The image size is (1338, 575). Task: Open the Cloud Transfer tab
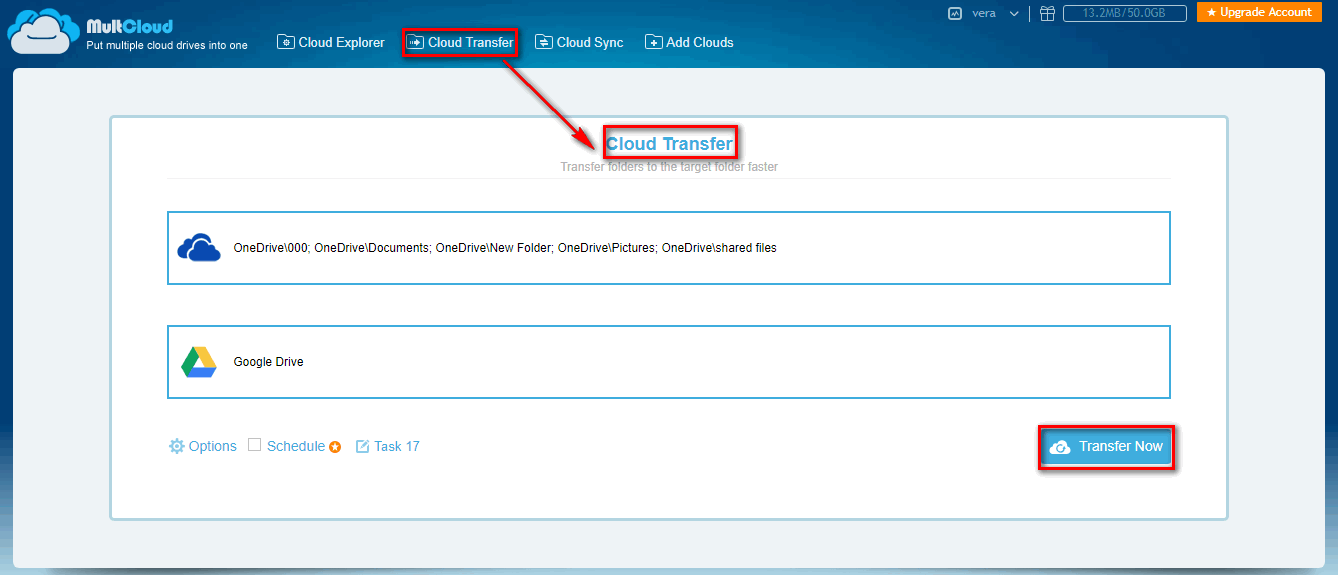tap(460, 42)
